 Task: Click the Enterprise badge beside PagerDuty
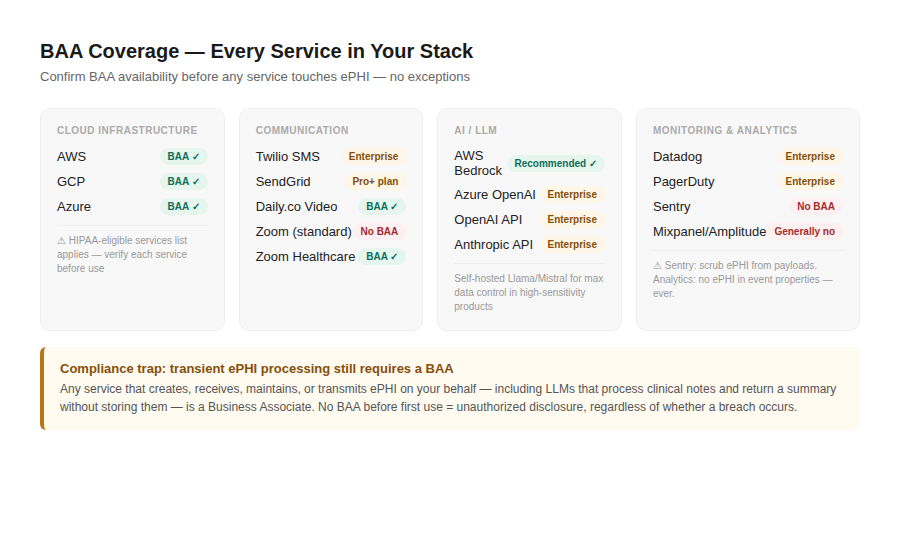click(x=810, y=181)
